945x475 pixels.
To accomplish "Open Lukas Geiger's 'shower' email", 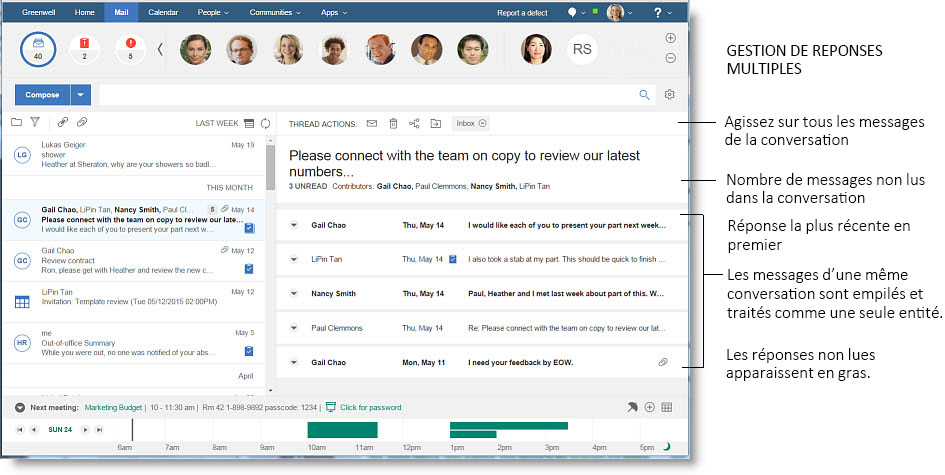I will [x=133, y=154].
